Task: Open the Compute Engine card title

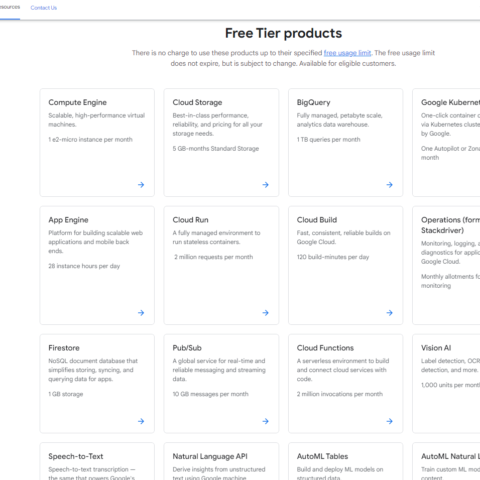Action: (x=77, y=102)
